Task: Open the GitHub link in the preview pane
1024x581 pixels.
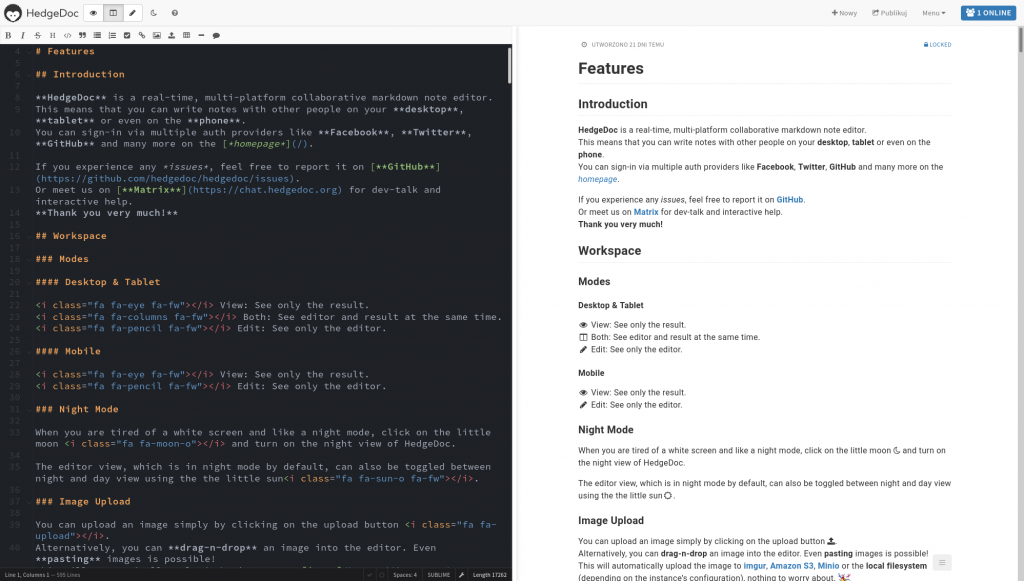Action: click(789, 199)
